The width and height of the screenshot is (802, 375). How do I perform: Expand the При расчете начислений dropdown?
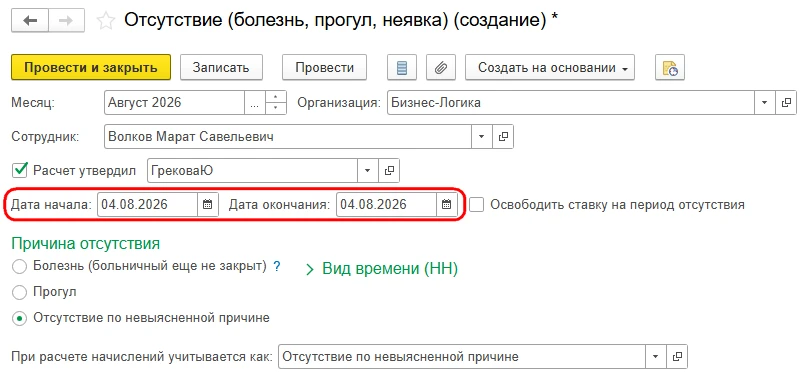tap(656, 357)
